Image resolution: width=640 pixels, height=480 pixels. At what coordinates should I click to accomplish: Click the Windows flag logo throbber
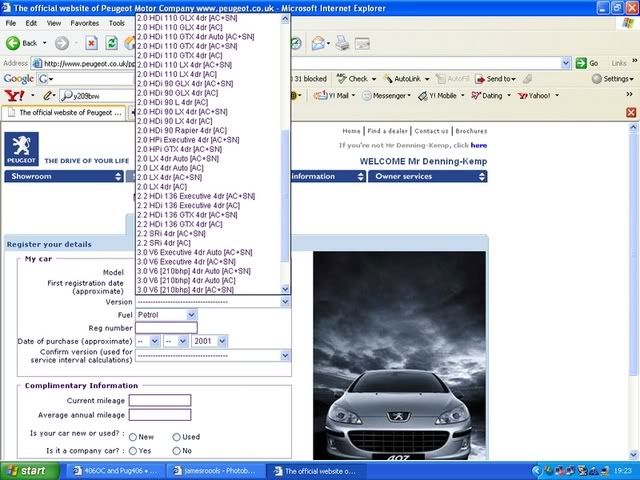pos(628,23)
